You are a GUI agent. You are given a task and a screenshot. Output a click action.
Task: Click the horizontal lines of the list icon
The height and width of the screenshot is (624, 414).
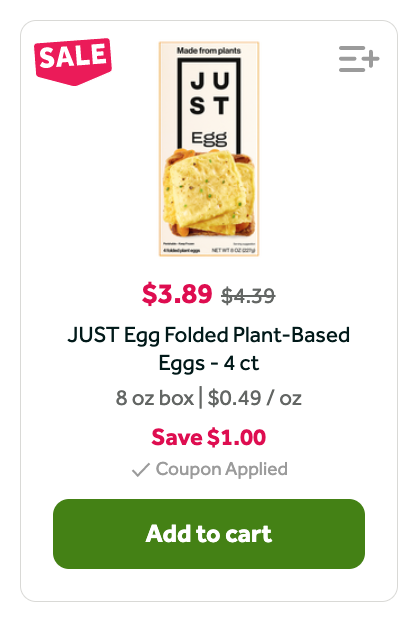[352, 59]
